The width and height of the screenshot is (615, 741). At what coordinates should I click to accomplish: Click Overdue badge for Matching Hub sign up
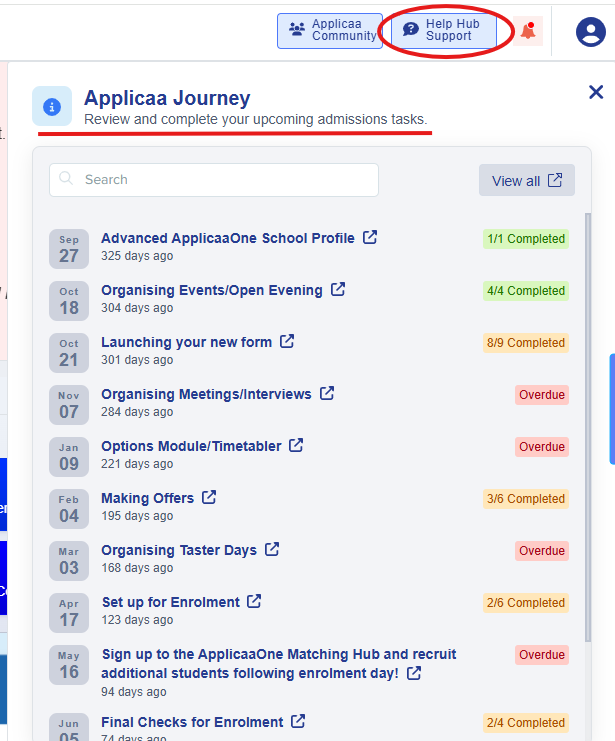point(542,655)
